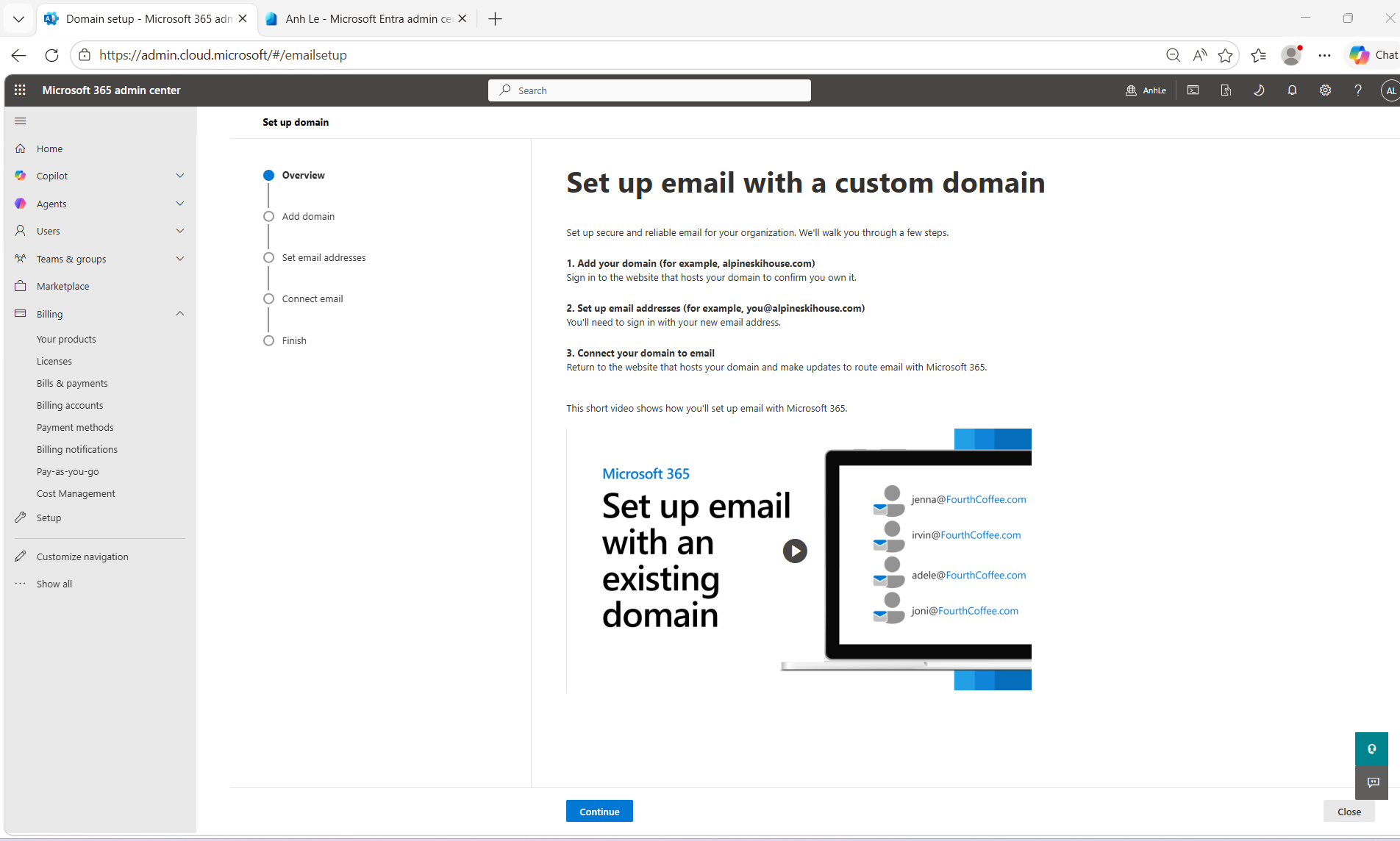Open Licenses under Billing

(54, 361)
